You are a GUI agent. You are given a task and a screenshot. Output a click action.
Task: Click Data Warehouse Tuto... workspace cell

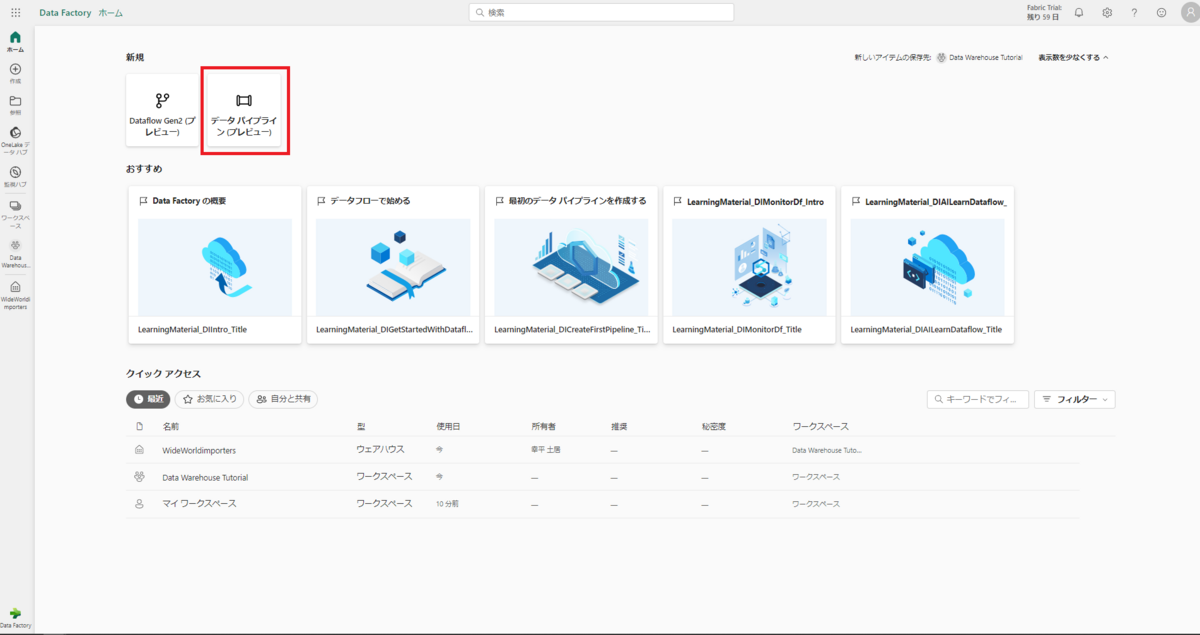pos(827,450)
